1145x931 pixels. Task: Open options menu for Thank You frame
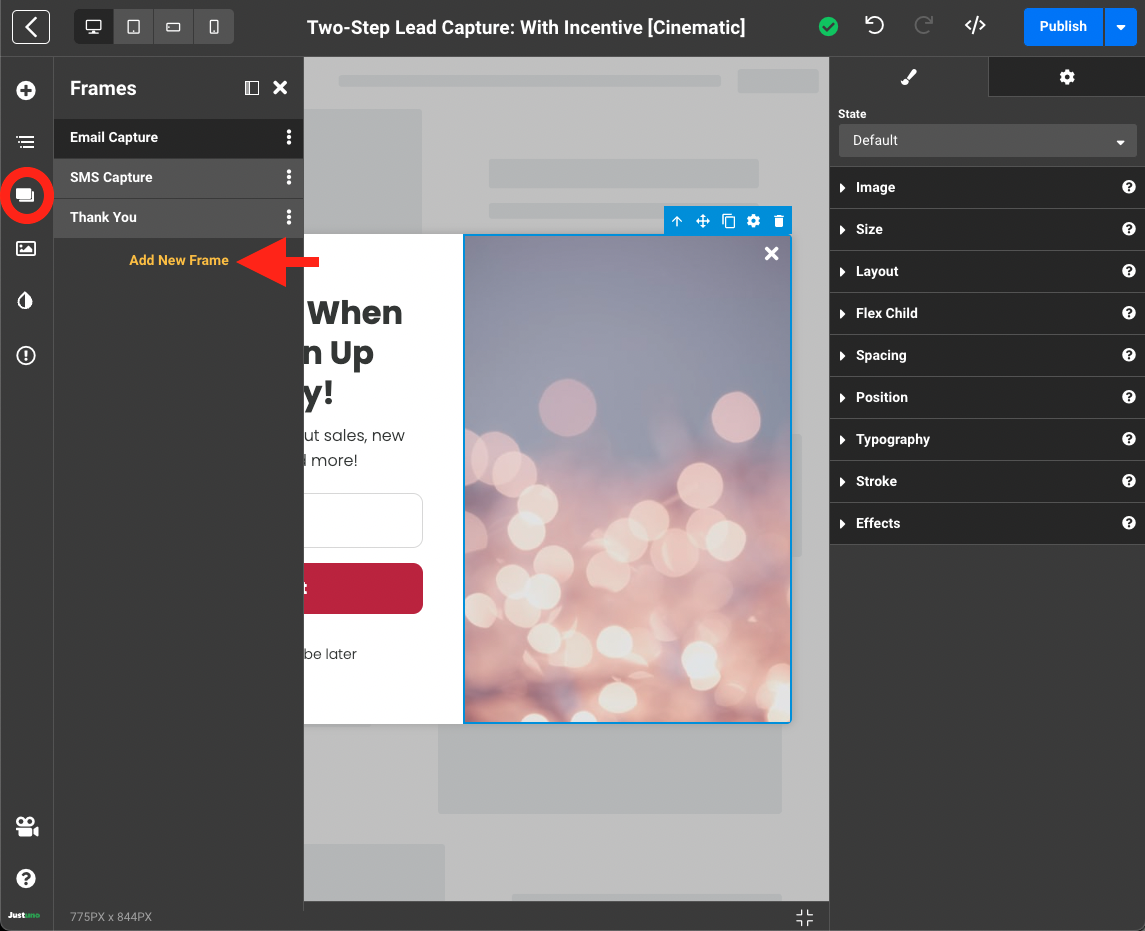289,217
